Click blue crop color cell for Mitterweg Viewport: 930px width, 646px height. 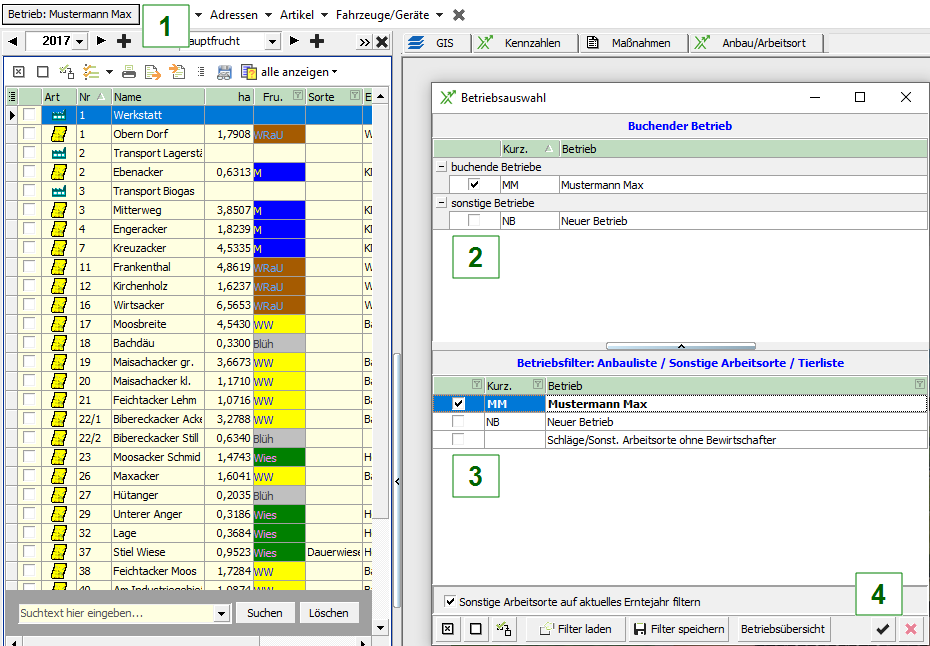click(279, 210)
